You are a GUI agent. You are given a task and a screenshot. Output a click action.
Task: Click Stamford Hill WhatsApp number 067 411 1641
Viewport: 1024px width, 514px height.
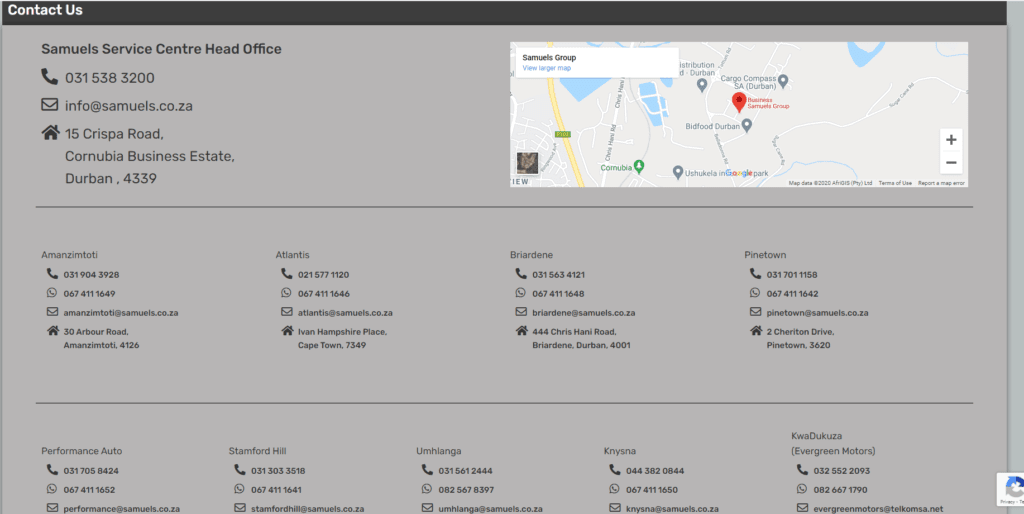pyautogui.click(x=276, y=490)
